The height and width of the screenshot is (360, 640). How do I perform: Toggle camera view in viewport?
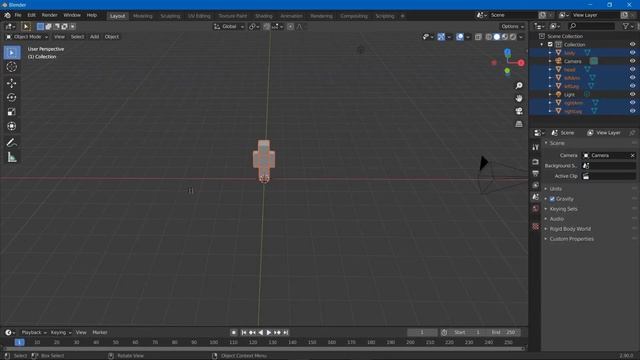519,111
